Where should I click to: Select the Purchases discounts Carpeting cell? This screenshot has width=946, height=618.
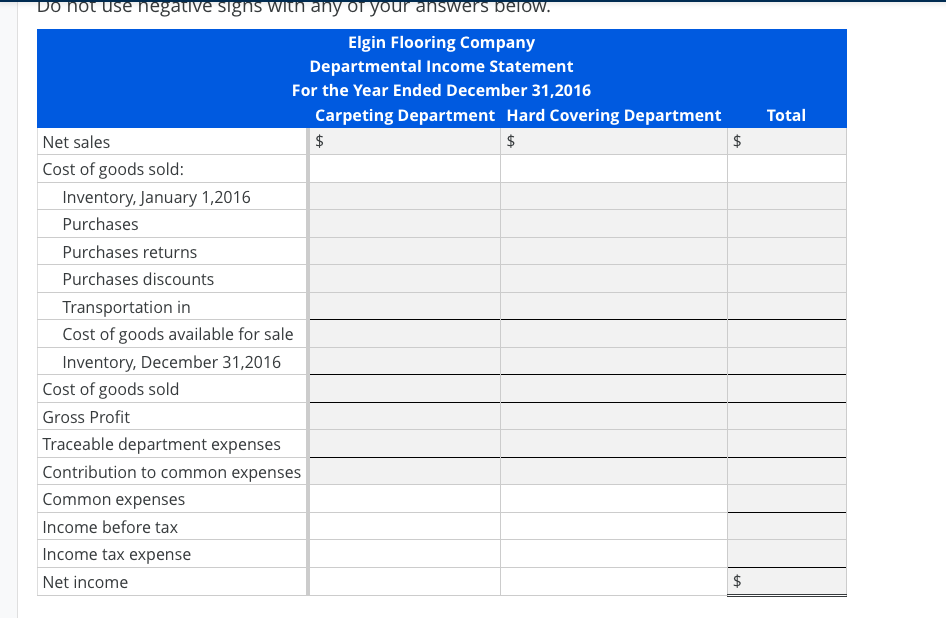tap(405, 279)
